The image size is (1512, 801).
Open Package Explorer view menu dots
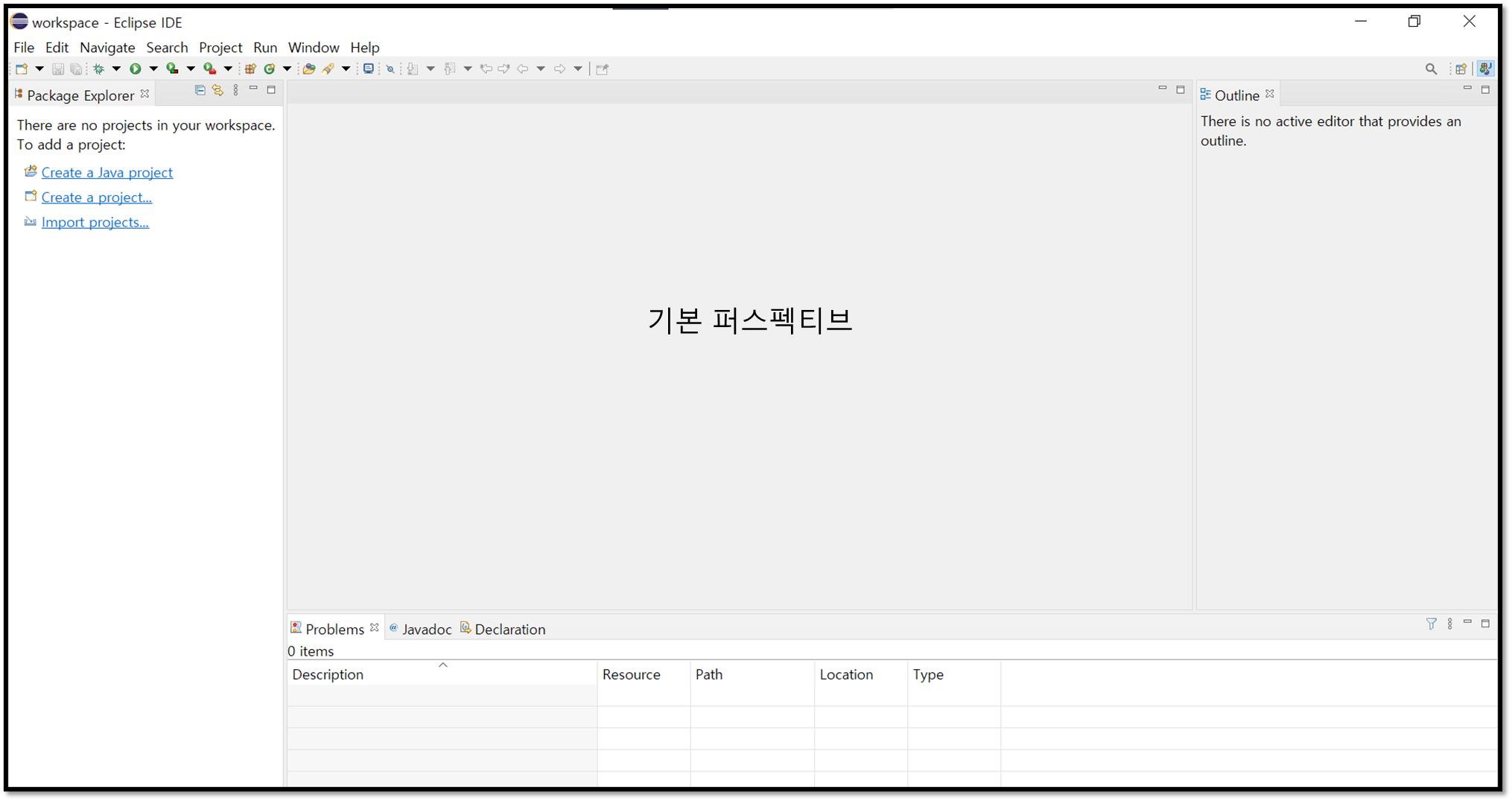click(x=236, y=90)
